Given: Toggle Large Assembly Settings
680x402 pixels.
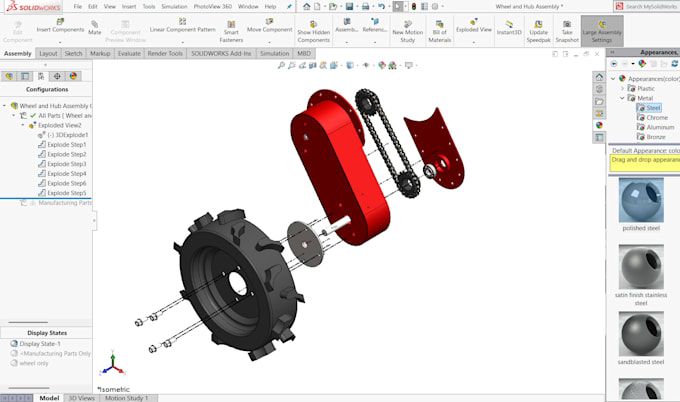Looking at the screenshot, I should (602, 32).
